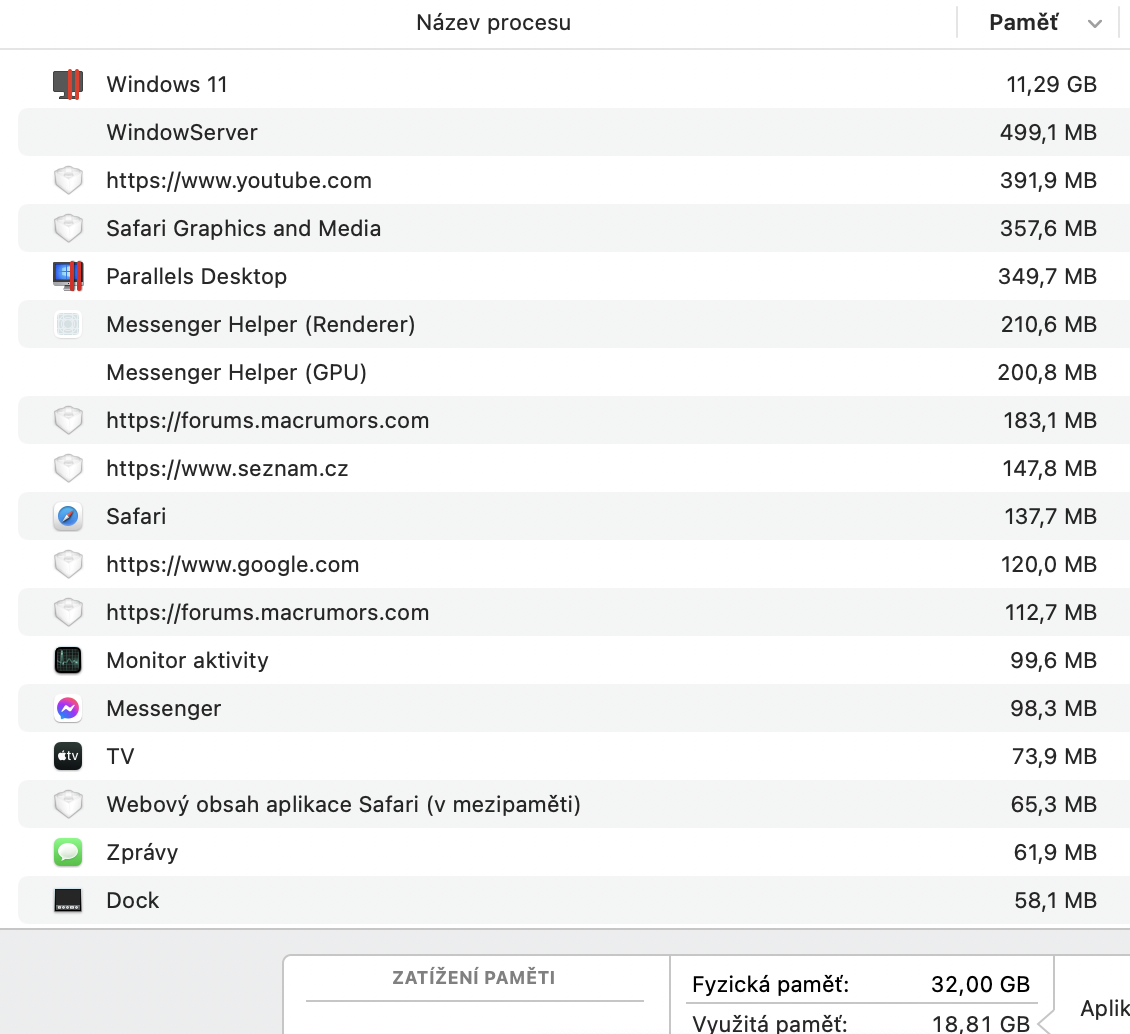Screen dimensions: 1130x1034
Task: Click the 99,6 MB memory value
Action: click(x=1054, y=660)
